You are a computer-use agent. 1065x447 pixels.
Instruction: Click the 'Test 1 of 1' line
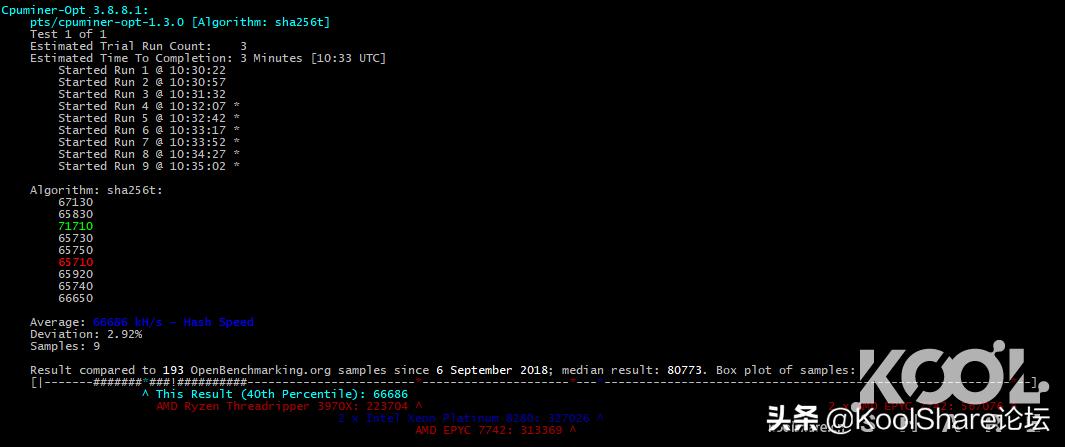(68, 34)
